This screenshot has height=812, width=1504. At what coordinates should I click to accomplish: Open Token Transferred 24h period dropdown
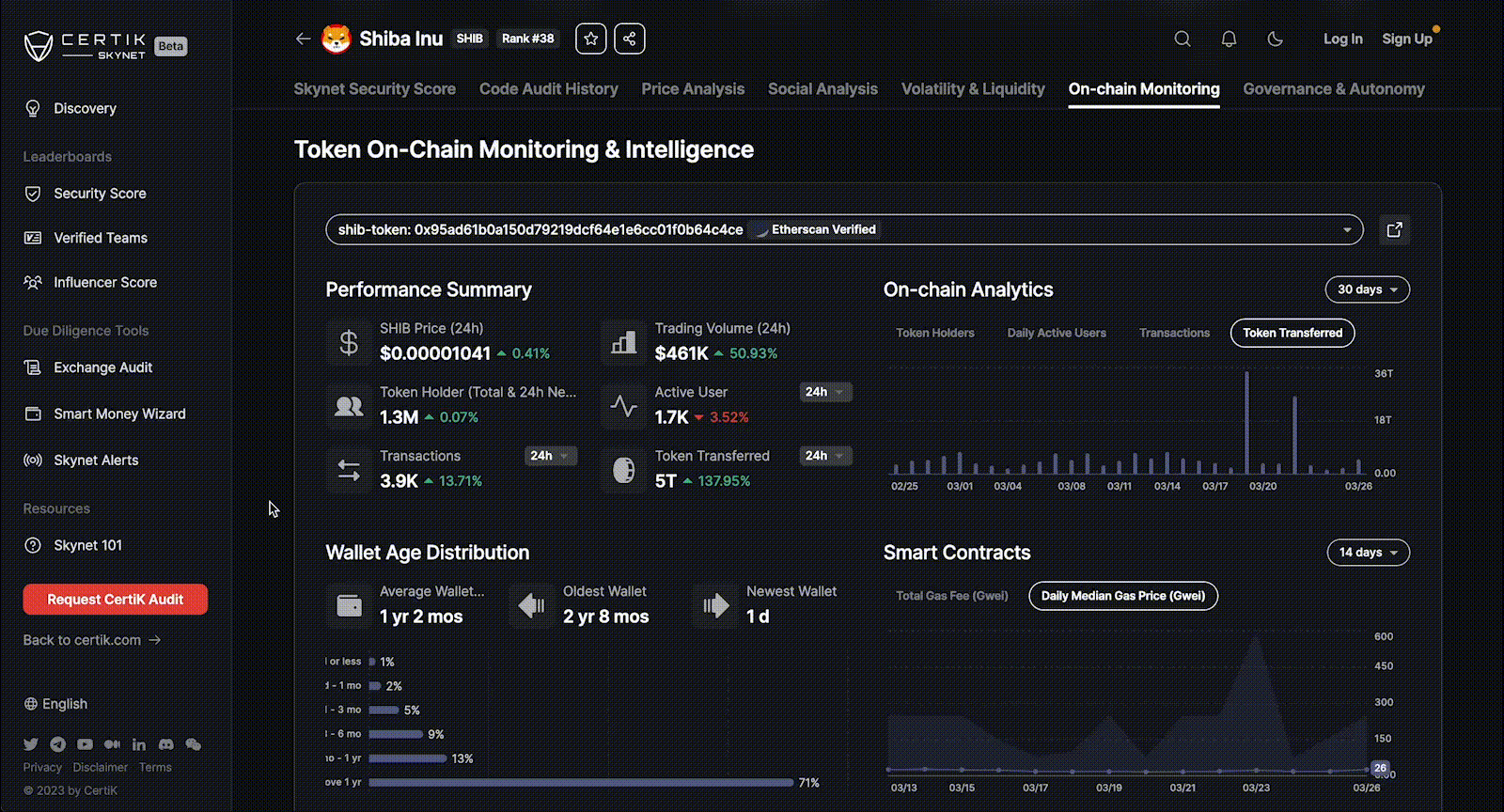click(826, 456)
